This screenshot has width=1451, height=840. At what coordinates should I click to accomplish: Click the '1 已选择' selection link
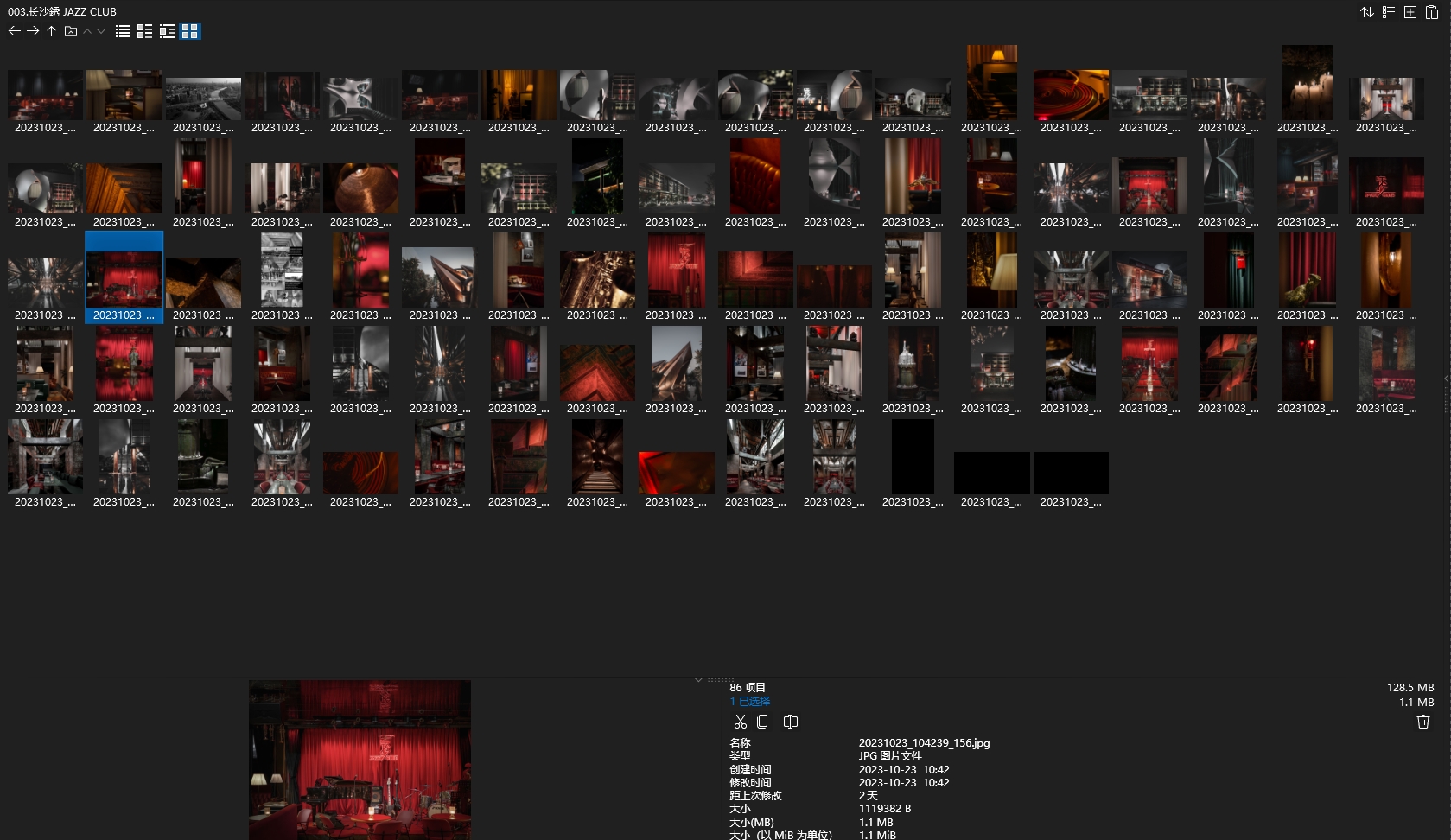[749, 702]
